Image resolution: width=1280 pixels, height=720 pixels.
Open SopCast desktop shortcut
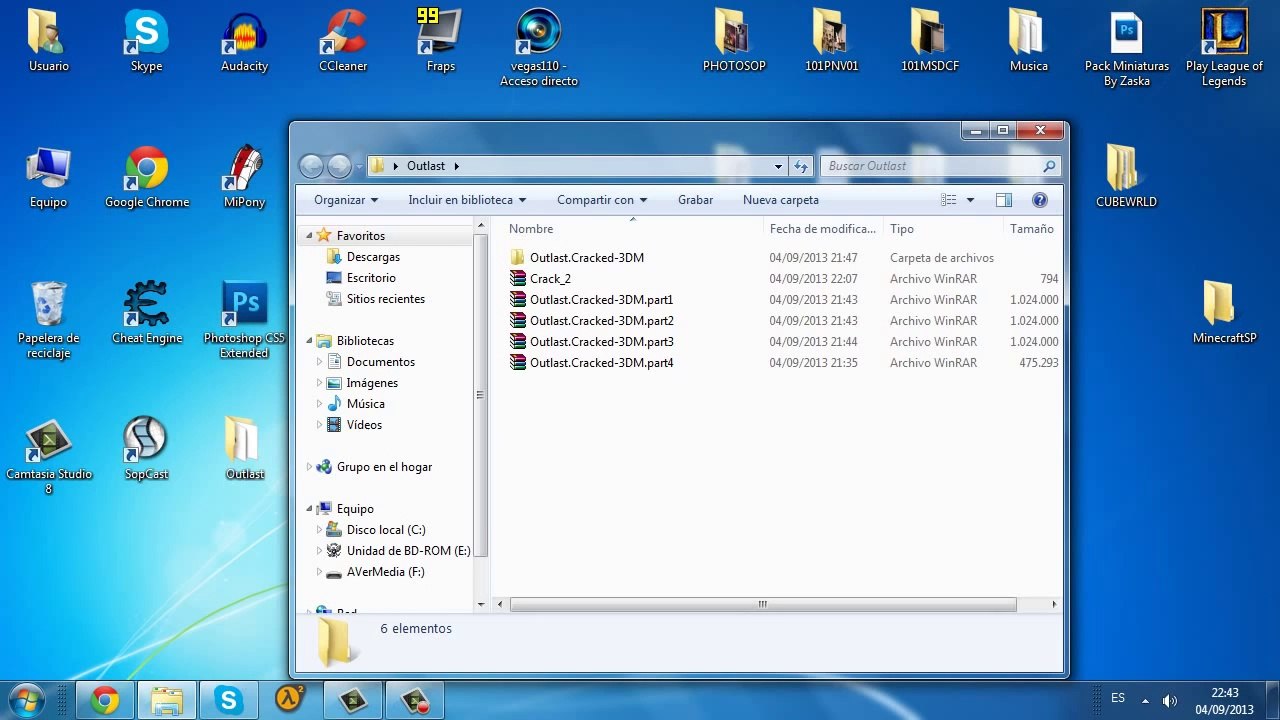click(x=146, y=450)
